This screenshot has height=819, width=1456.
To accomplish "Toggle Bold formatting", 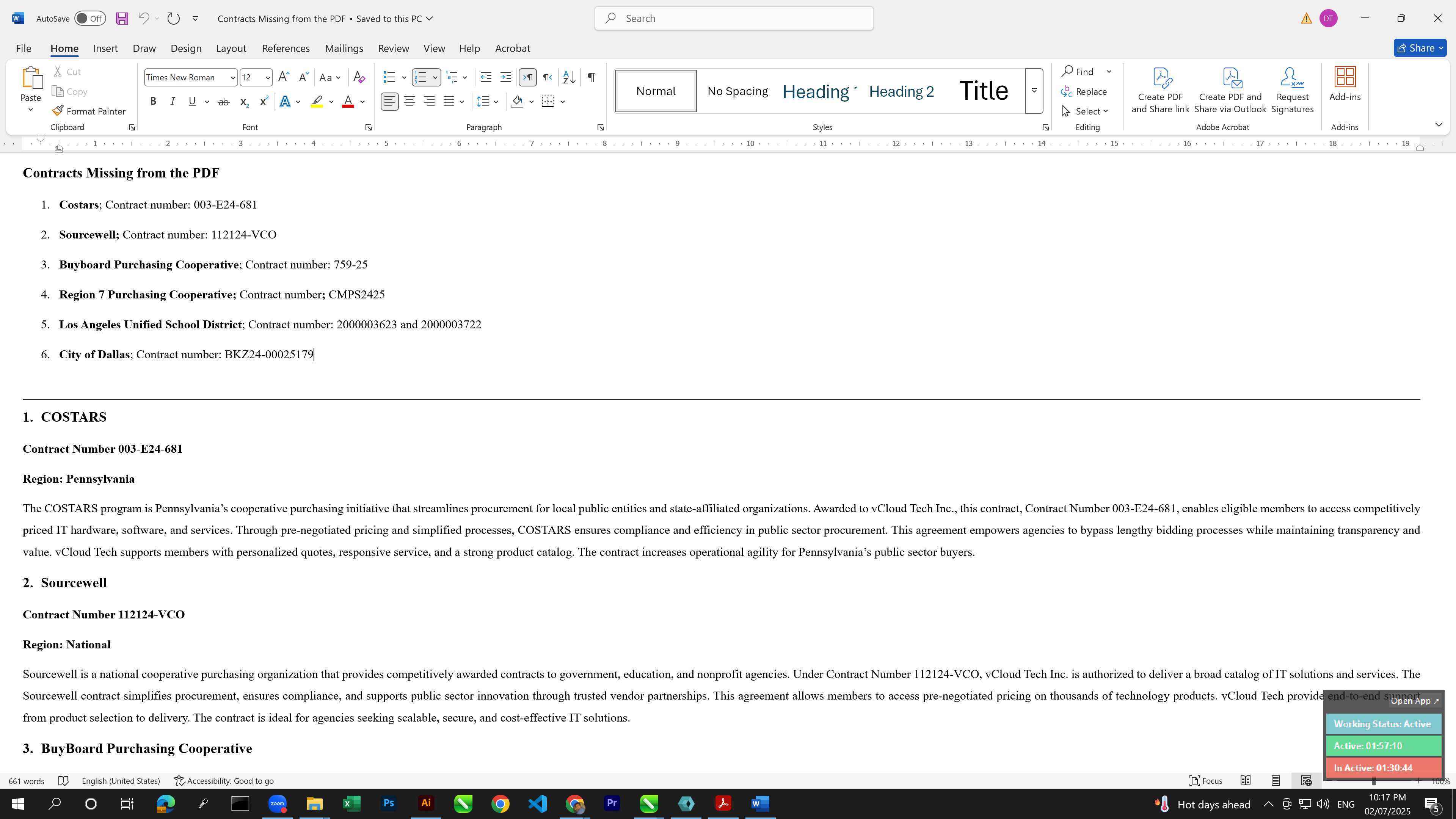I will 152,102.
